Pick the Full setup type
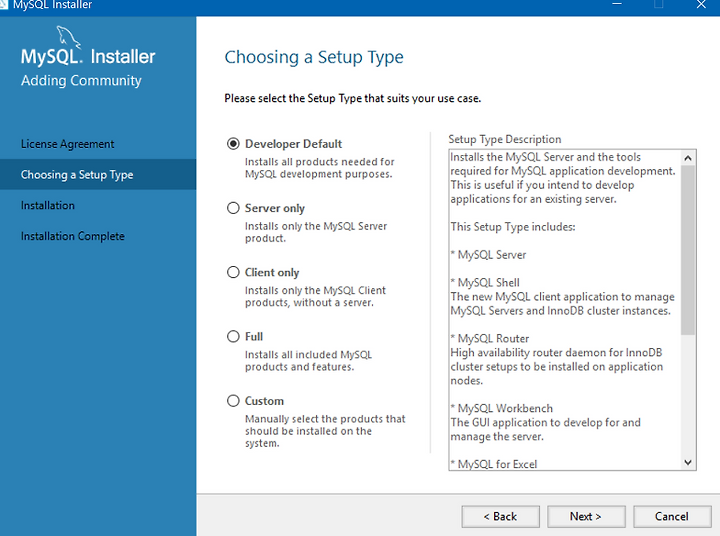This screenshot has height=536, width=720. point(233,337)
